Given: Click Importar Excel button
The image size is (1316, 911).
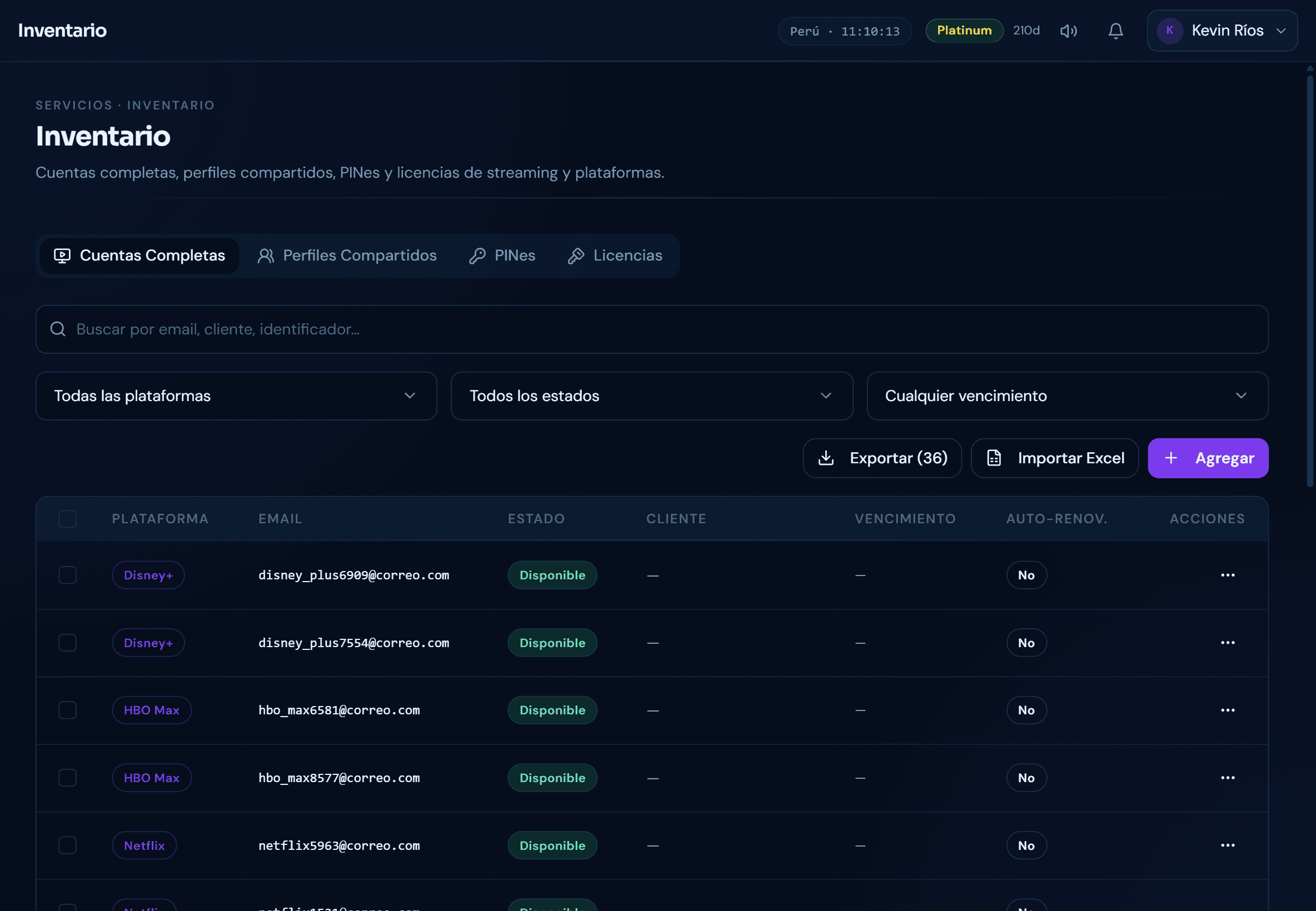Looking at the screenshot, I should click(1054, 458).
